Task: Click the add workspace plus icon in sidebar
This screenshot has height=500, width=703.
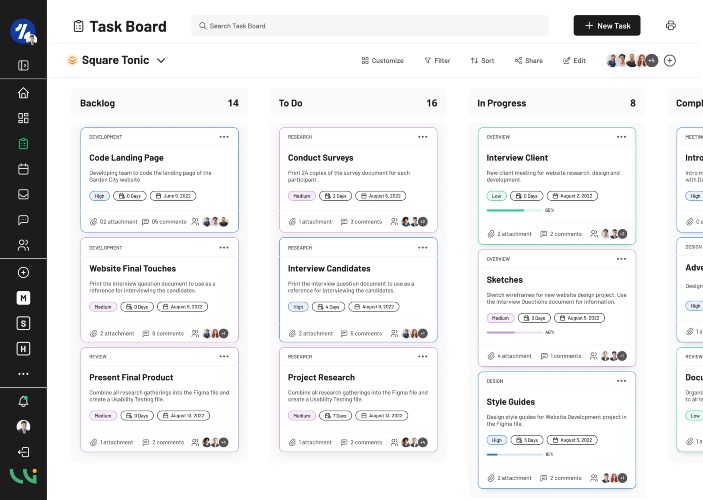Action: pos(23,273)
